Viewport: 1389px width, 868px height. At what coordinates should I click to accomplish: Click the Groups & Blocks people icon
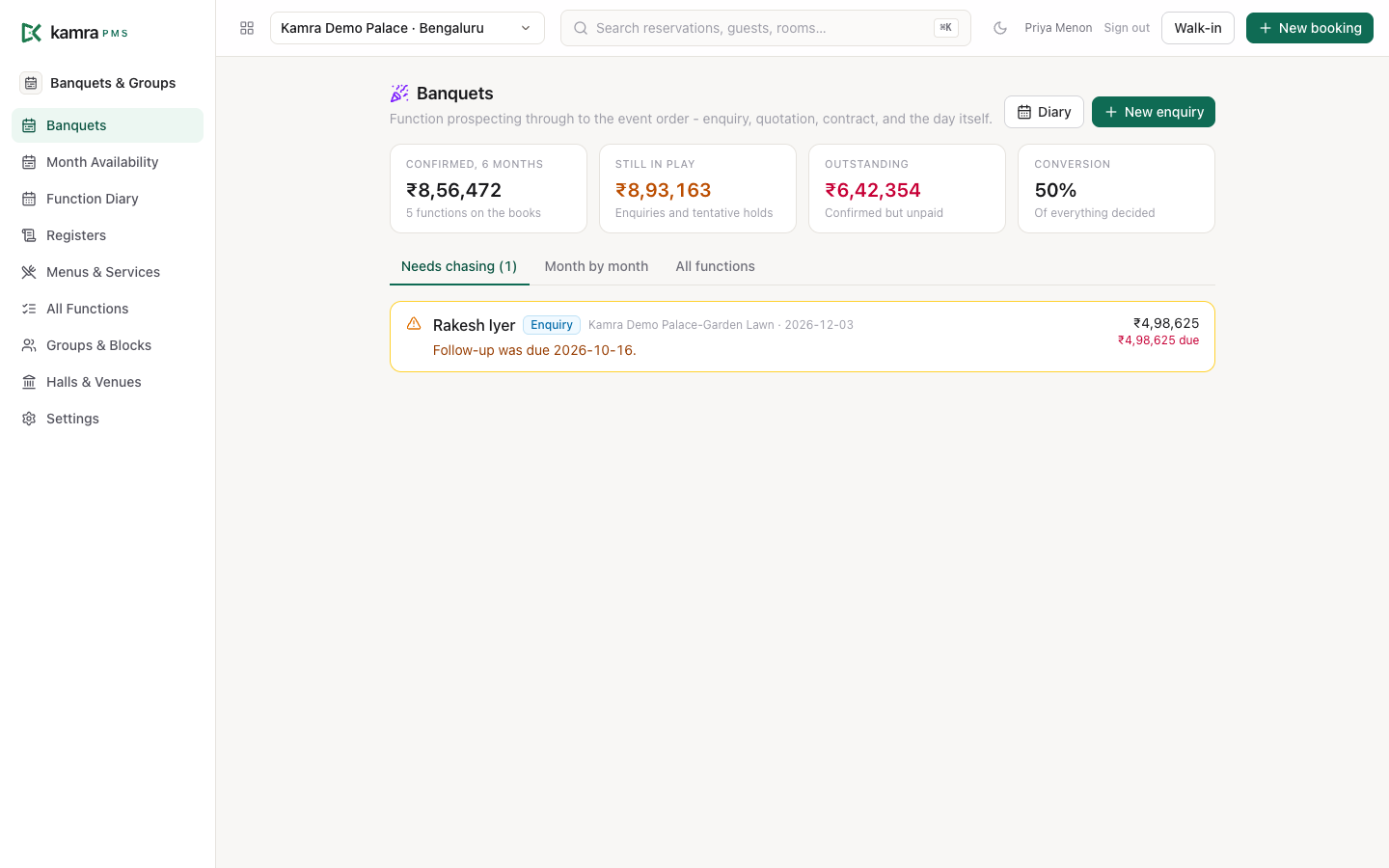tap(29, 345)
